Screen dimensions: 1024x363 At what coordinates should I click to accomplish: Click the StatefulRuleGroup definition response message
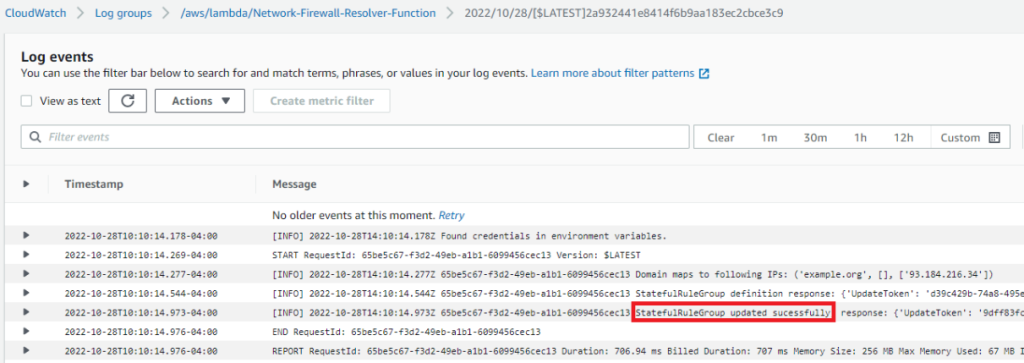[647, 294]
